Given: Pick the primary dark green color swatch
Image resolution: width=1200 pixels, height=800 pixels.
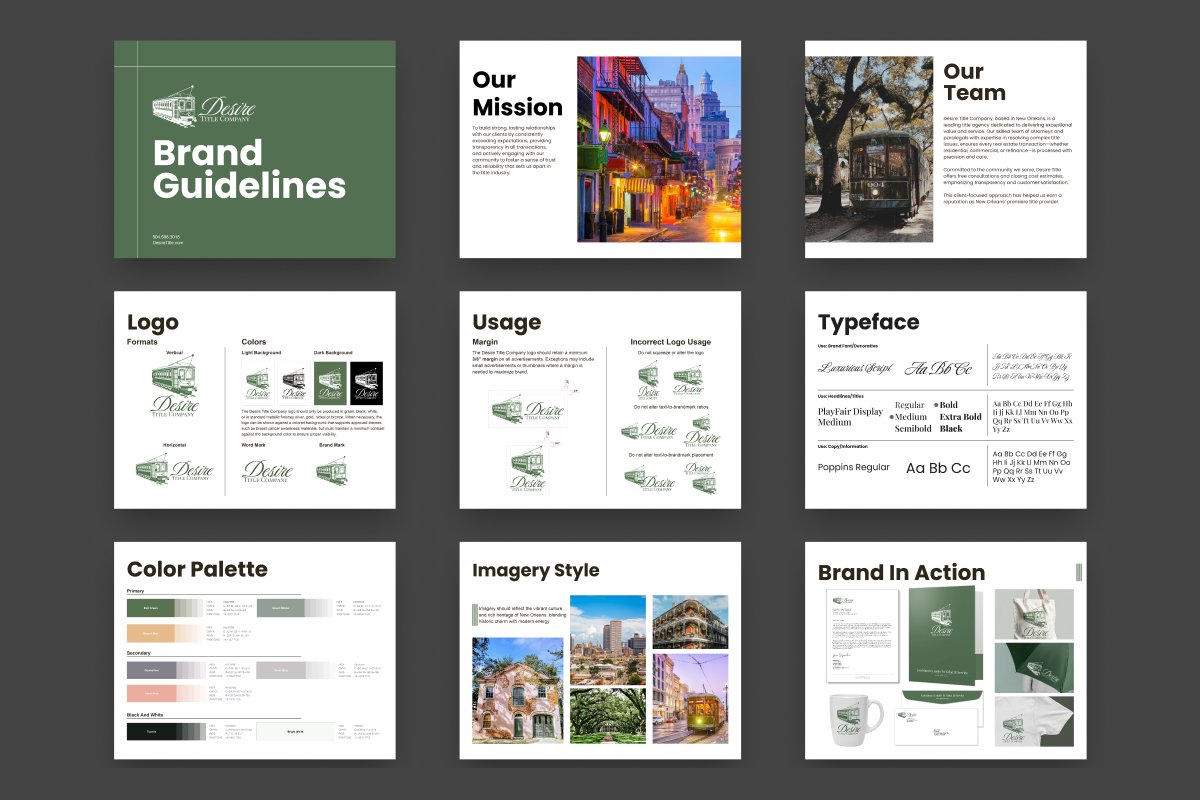Looking at the screenshot, I should point(150,607).
